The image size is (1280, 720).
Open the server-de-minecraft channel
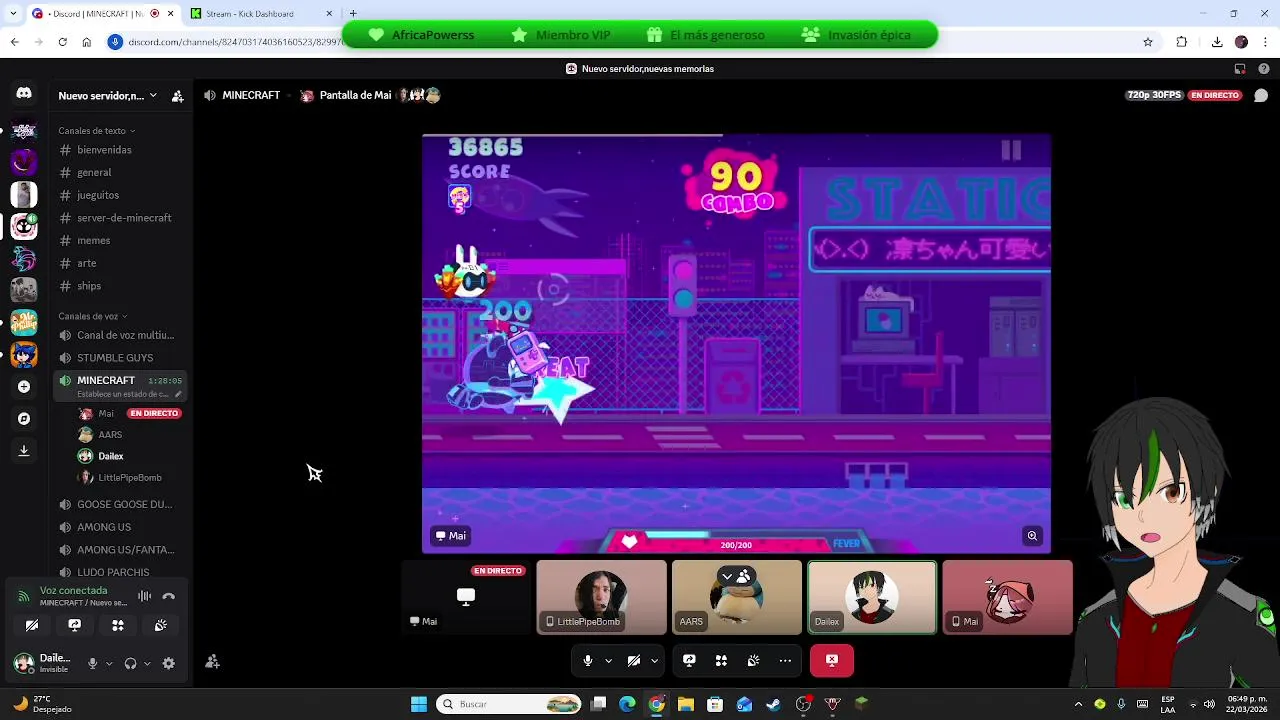pos(124,218)
